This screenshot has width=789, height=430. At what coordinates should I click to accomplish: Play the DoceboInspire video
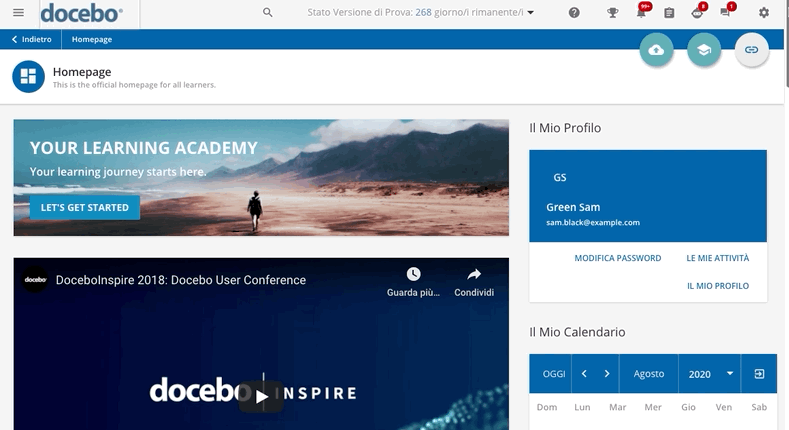coord(261,396)
